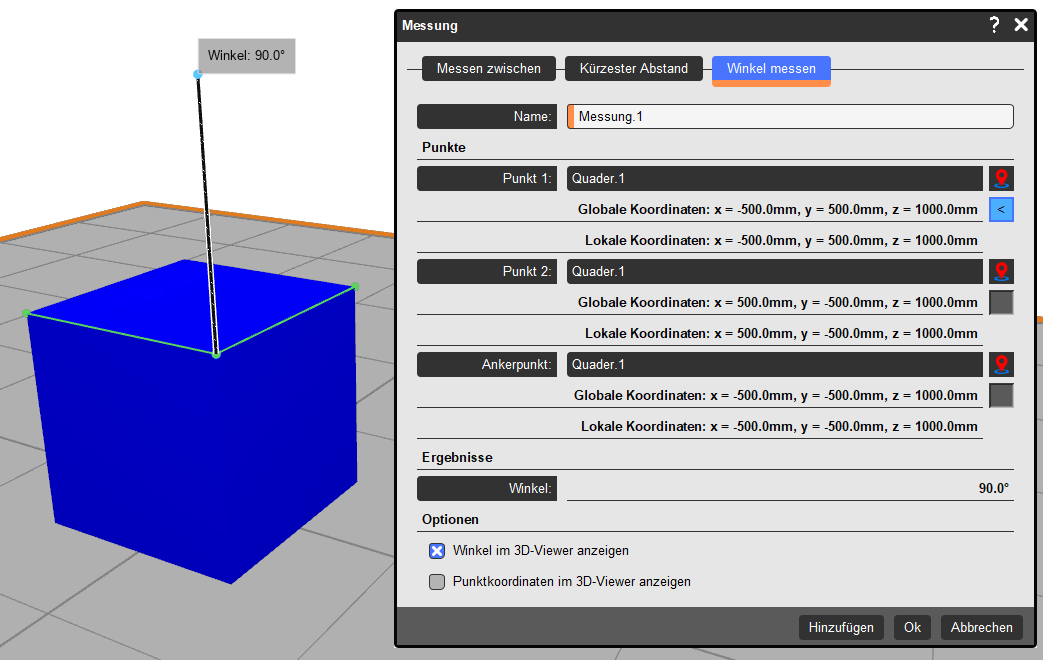Select the 'Winkel messen' tab
This screenshot has height=660, width=1043.
point(771,69)
